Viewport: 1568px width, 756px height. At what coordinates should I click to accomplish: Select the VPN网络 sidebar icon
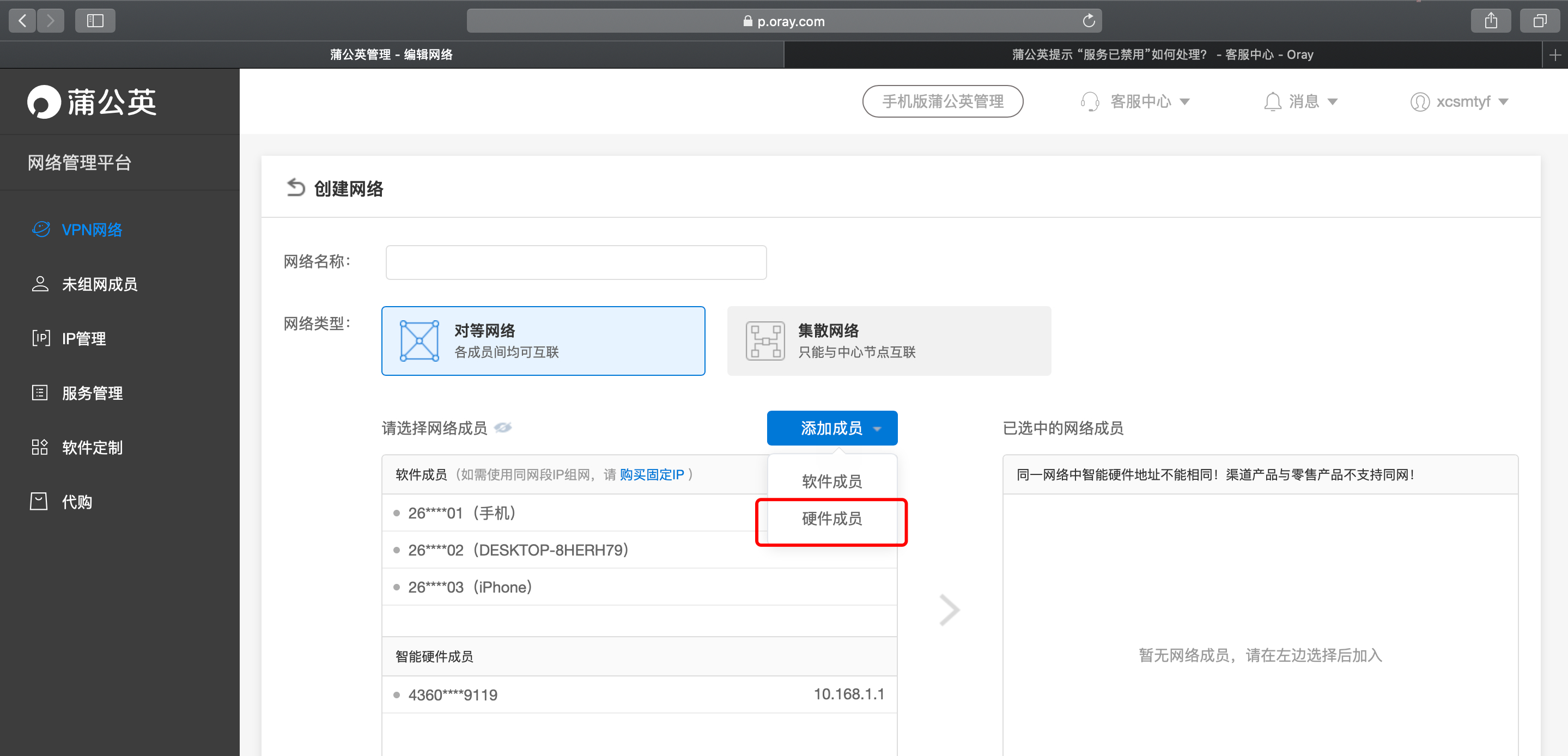click(40, 229)
